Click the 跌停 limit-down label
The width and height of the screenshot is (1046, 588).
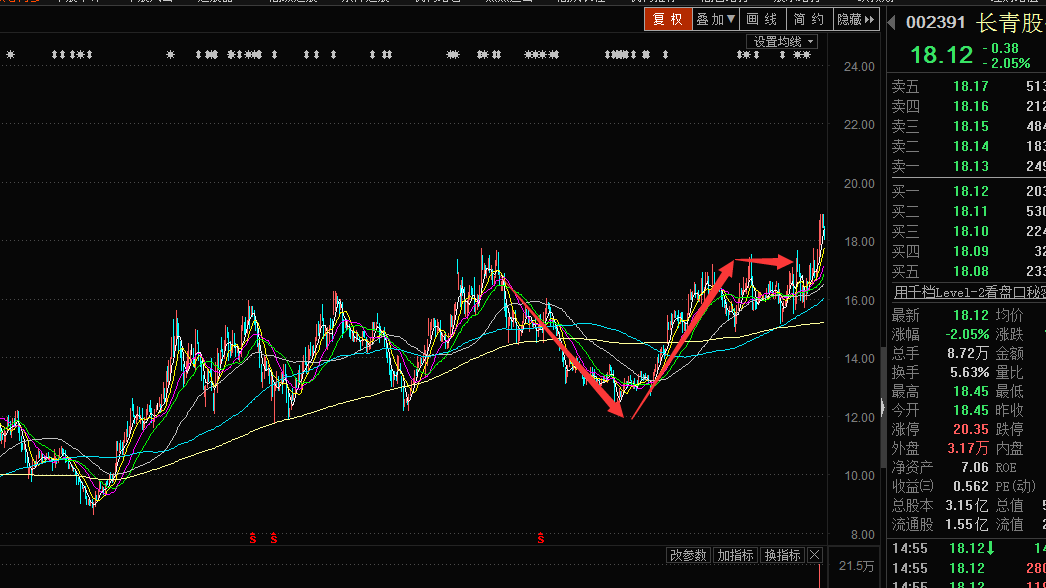1009,429
